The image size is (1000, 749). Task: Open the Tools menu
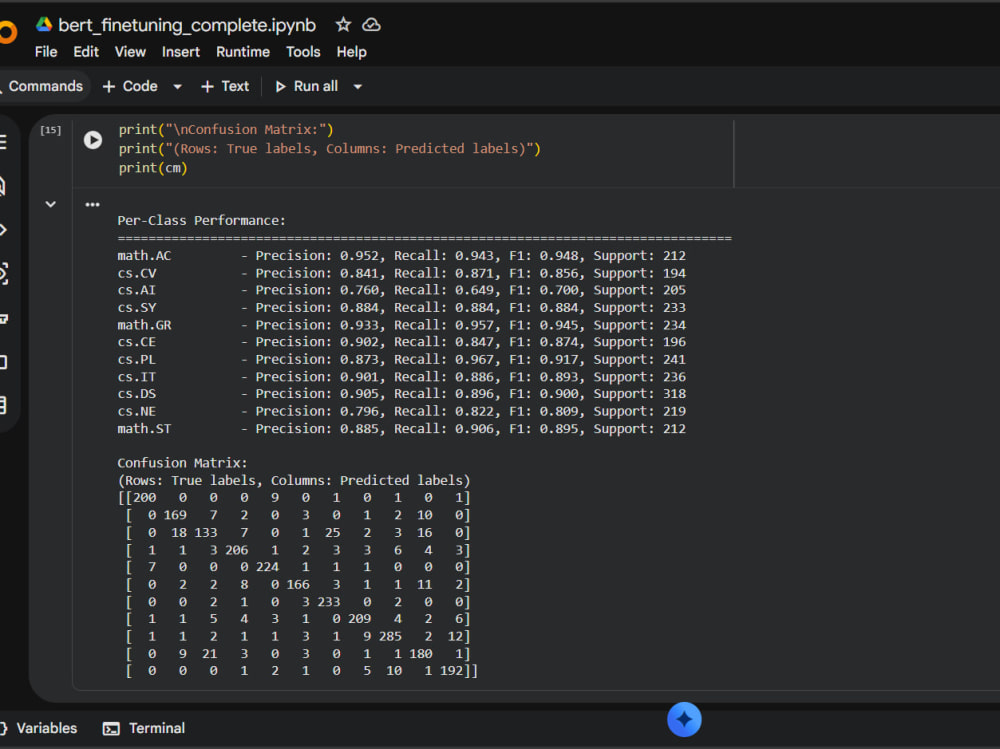[x=303, y=52]
